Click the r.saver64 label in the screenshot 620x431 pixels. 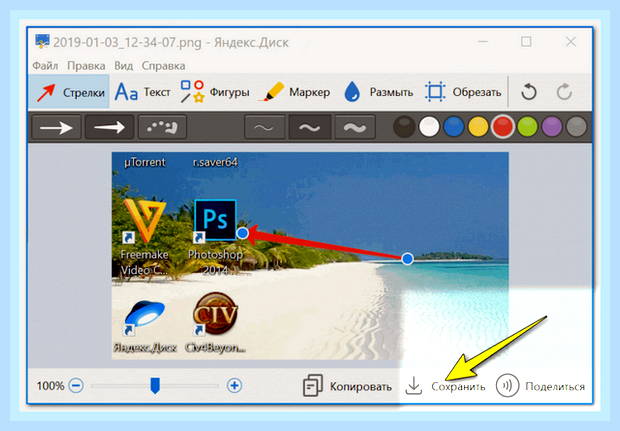point(215,162)
